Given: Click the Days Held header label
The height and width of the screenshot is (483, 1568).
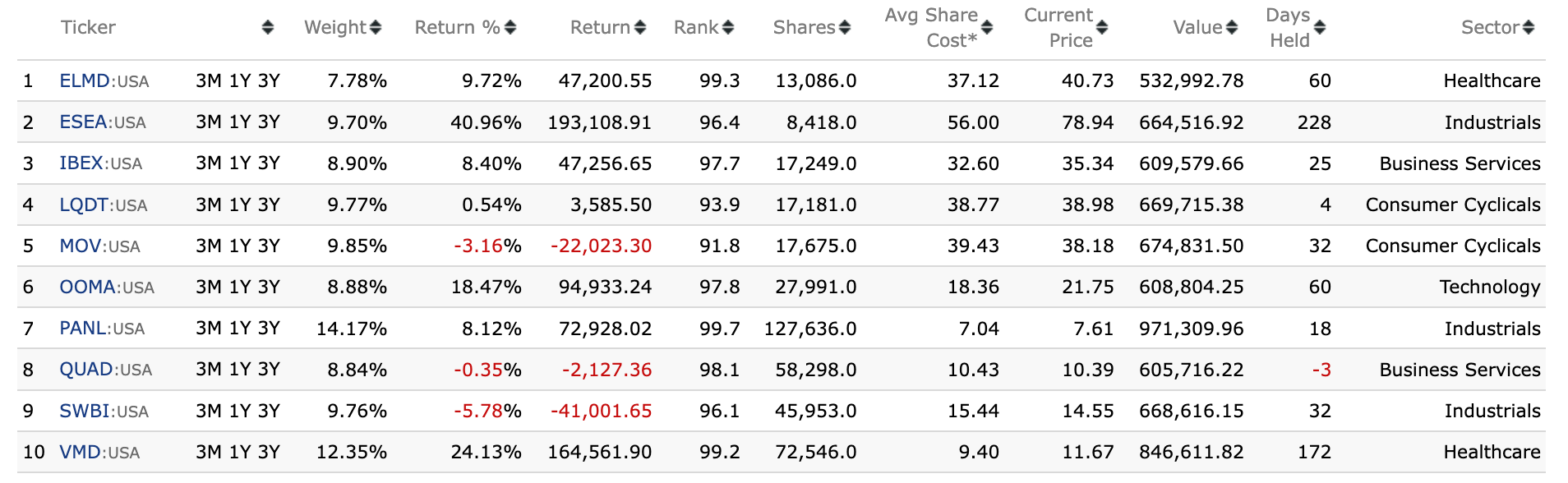Looking at the screenshot, I should 1289,27.
